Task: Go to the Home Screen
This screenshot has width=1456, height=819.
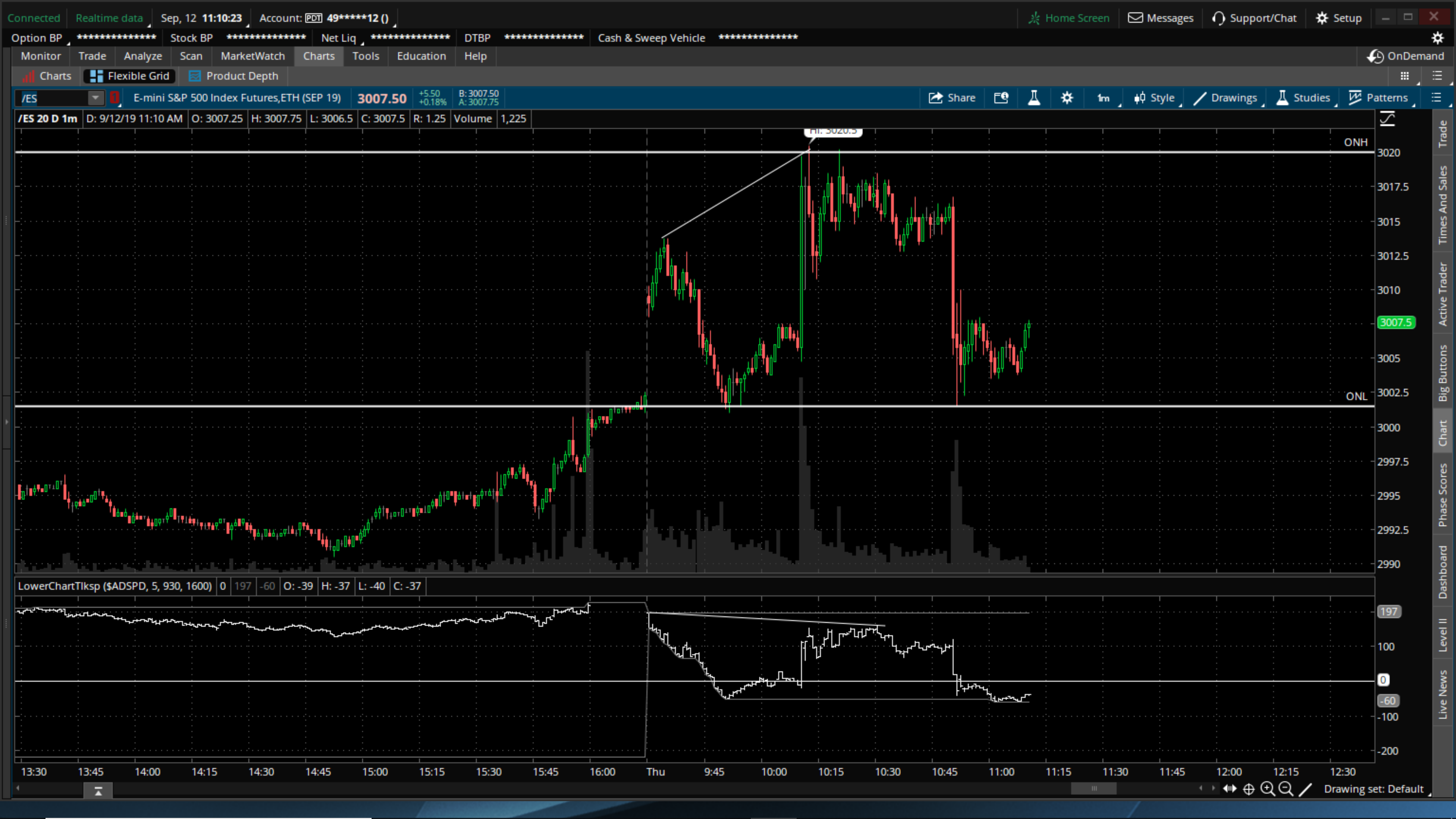Action: (1069, 18)
